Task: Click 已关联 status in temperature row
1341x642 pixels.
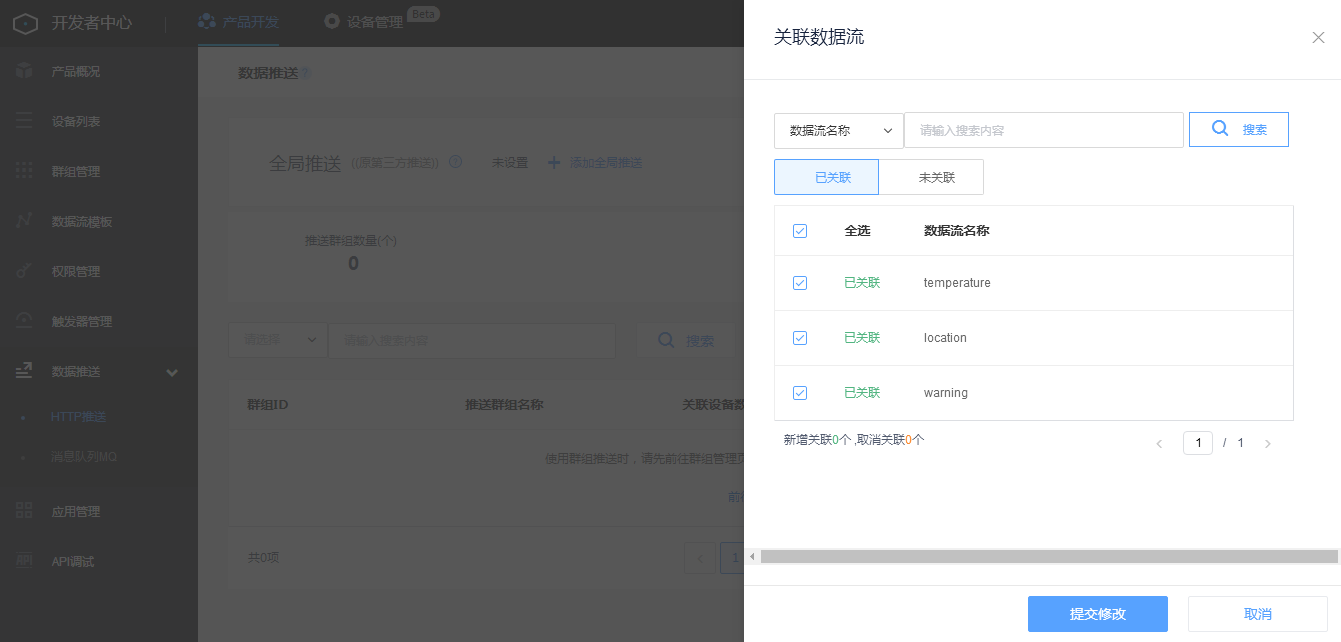Action: coord(862,283)
